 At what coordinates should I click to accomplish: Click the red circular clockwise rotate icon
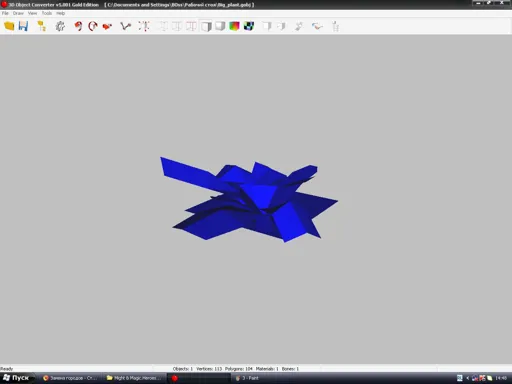[x=92, y=26]
